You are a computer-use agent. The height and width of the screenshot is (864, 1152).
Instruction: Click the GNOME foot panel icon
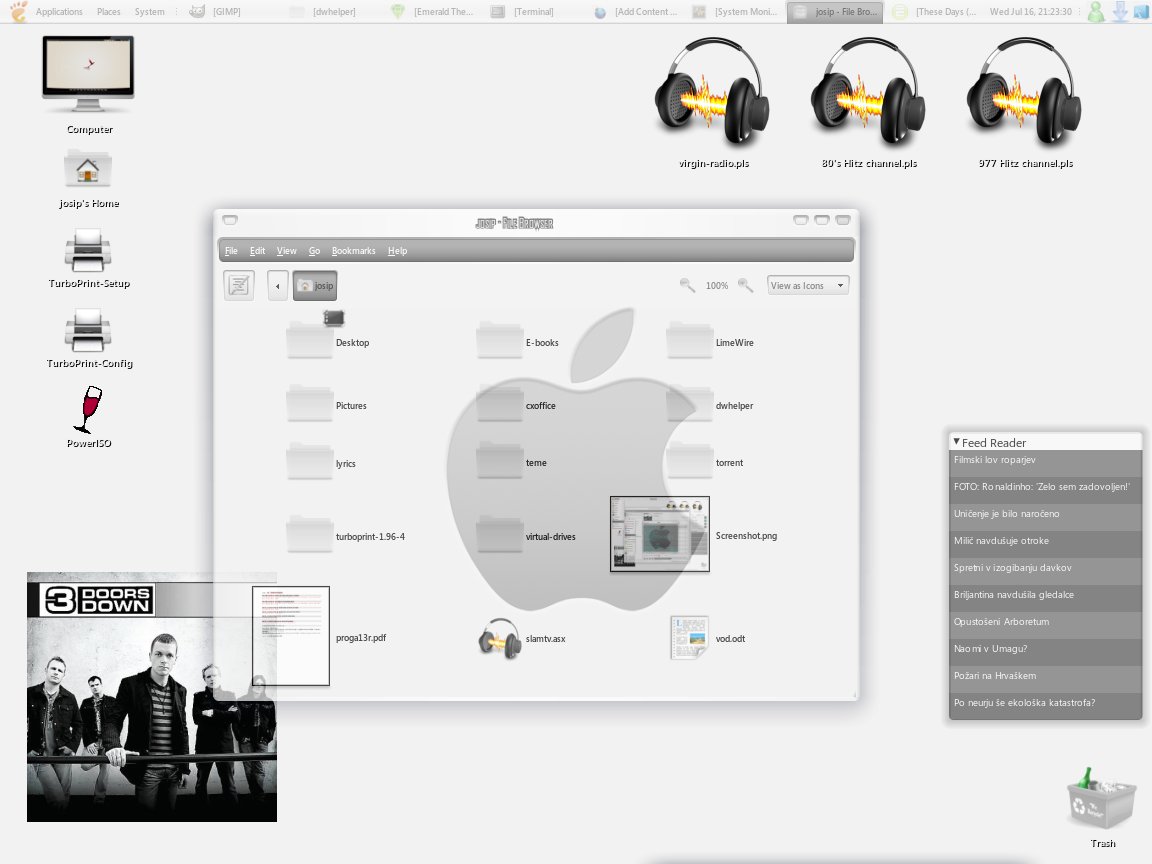18,11
